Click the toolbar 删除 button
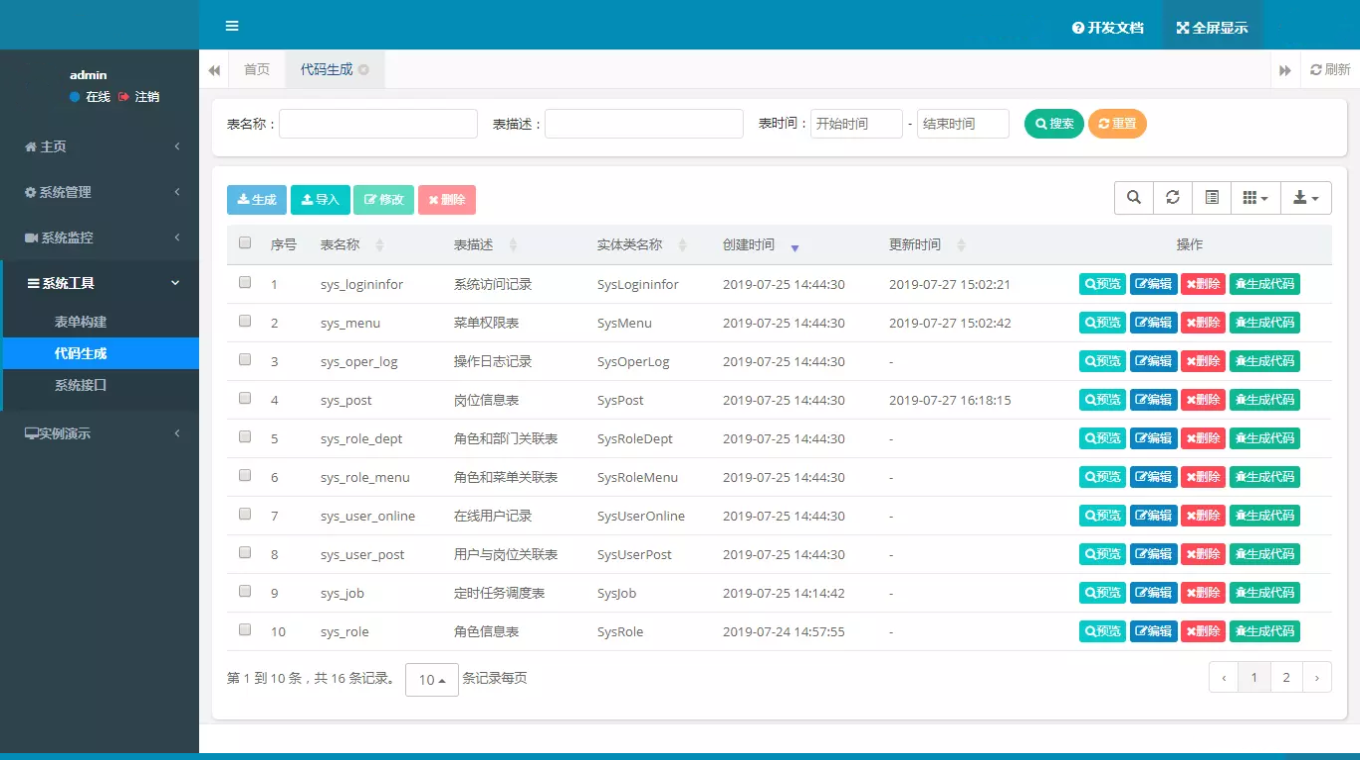Image resolution: width=1360 pixels, height=760 pixels. point(447,200)
